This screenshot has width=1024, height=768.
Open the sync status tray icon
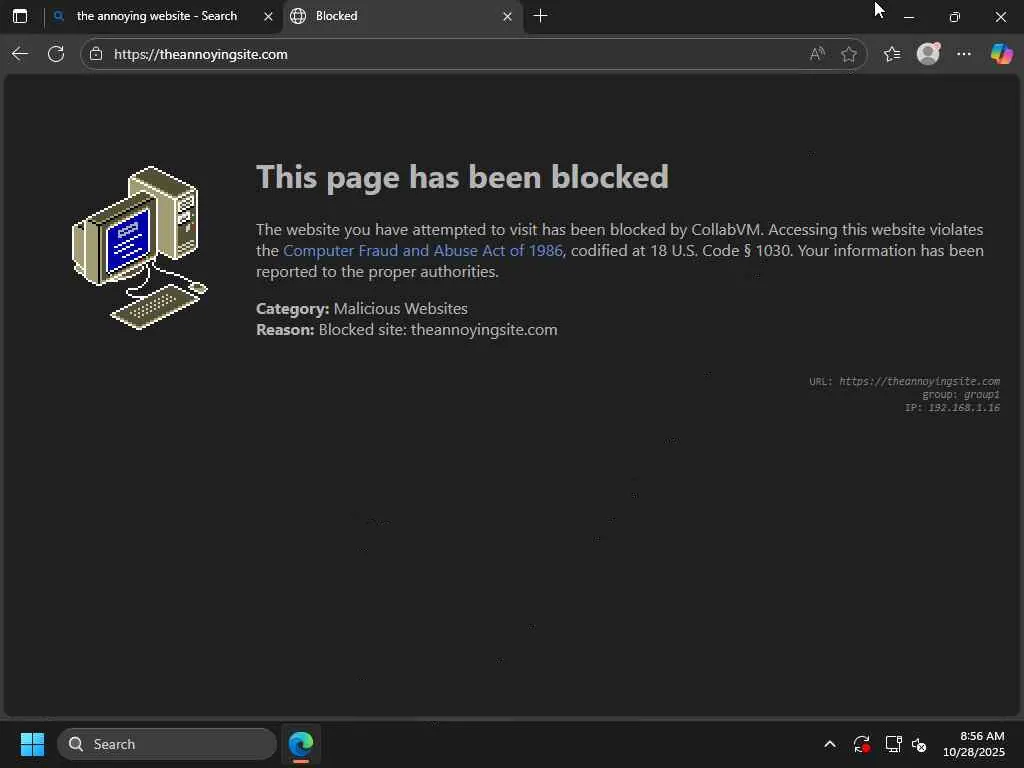pos(861,744)
